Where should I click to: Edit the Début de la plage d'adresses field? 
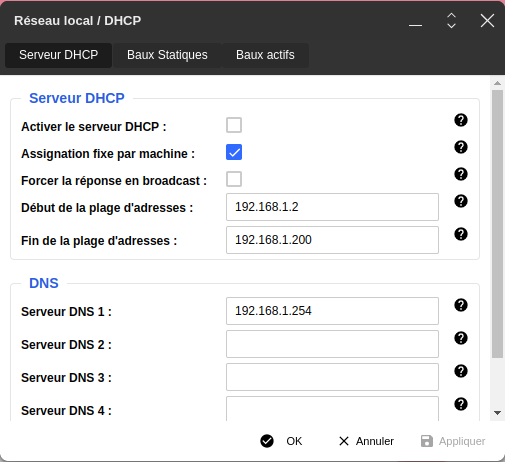332,207
